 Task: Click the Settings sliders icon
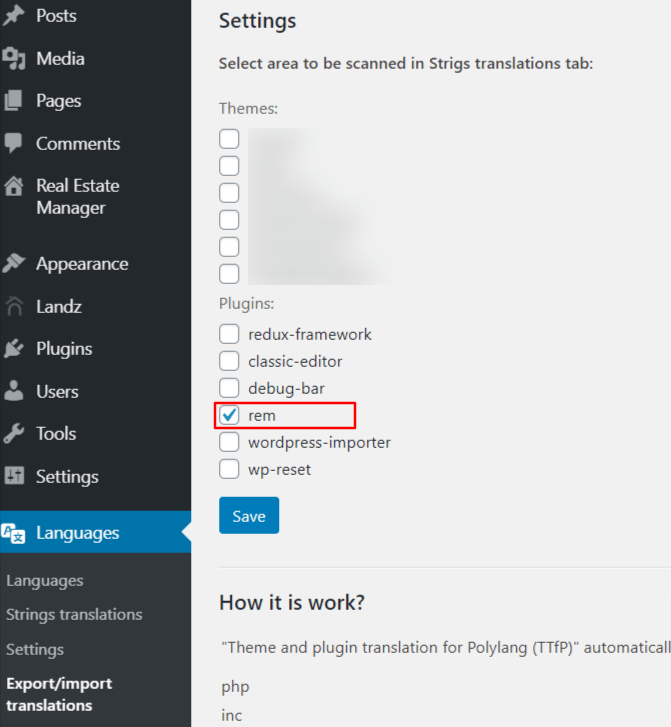click(x=14, y=476)
